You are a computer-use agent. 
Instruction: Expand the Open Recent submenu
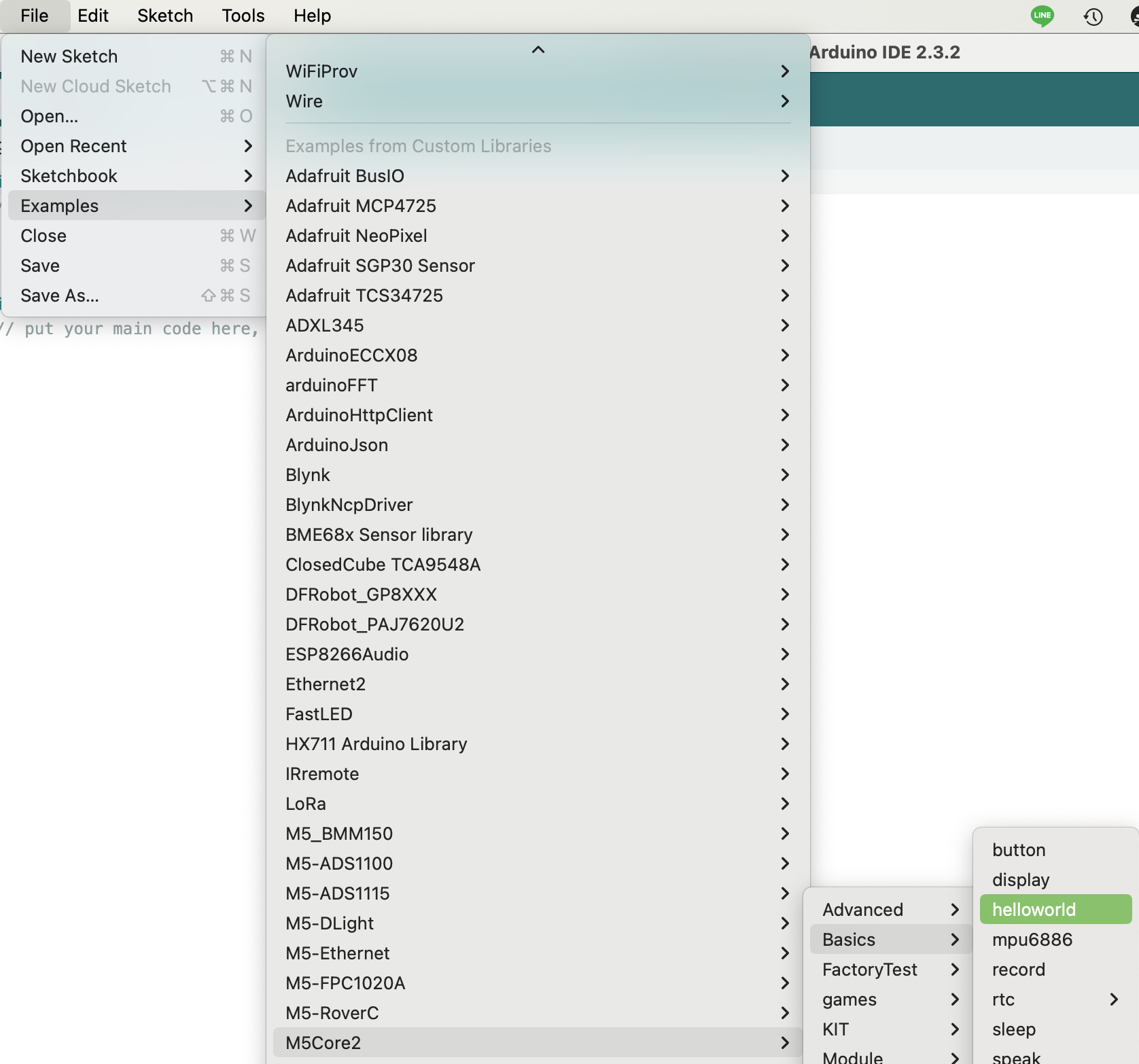point(137,146)
